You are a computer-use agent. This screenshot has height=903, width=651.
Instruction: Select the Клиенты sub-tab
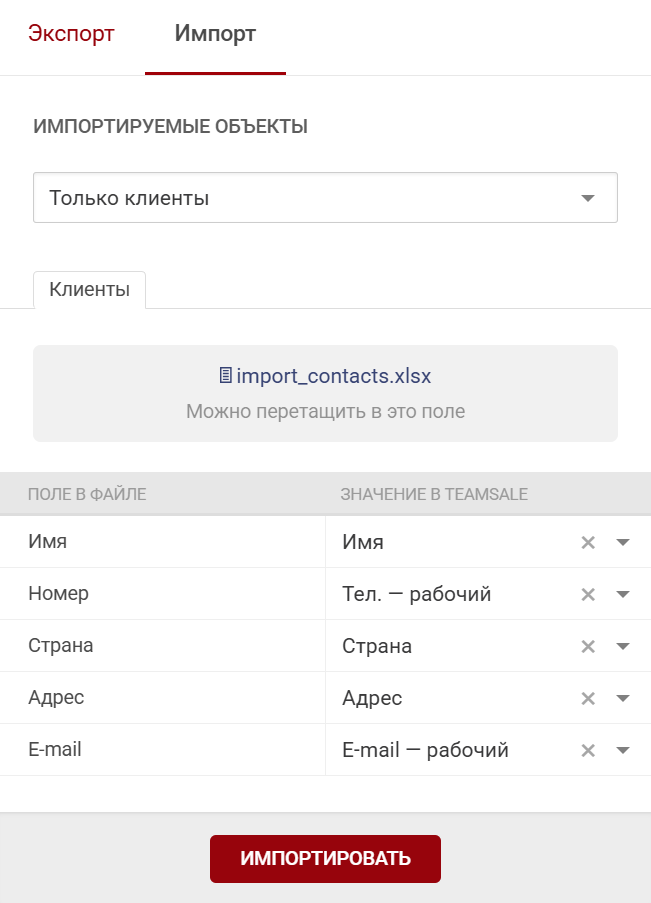pos(89,289)
